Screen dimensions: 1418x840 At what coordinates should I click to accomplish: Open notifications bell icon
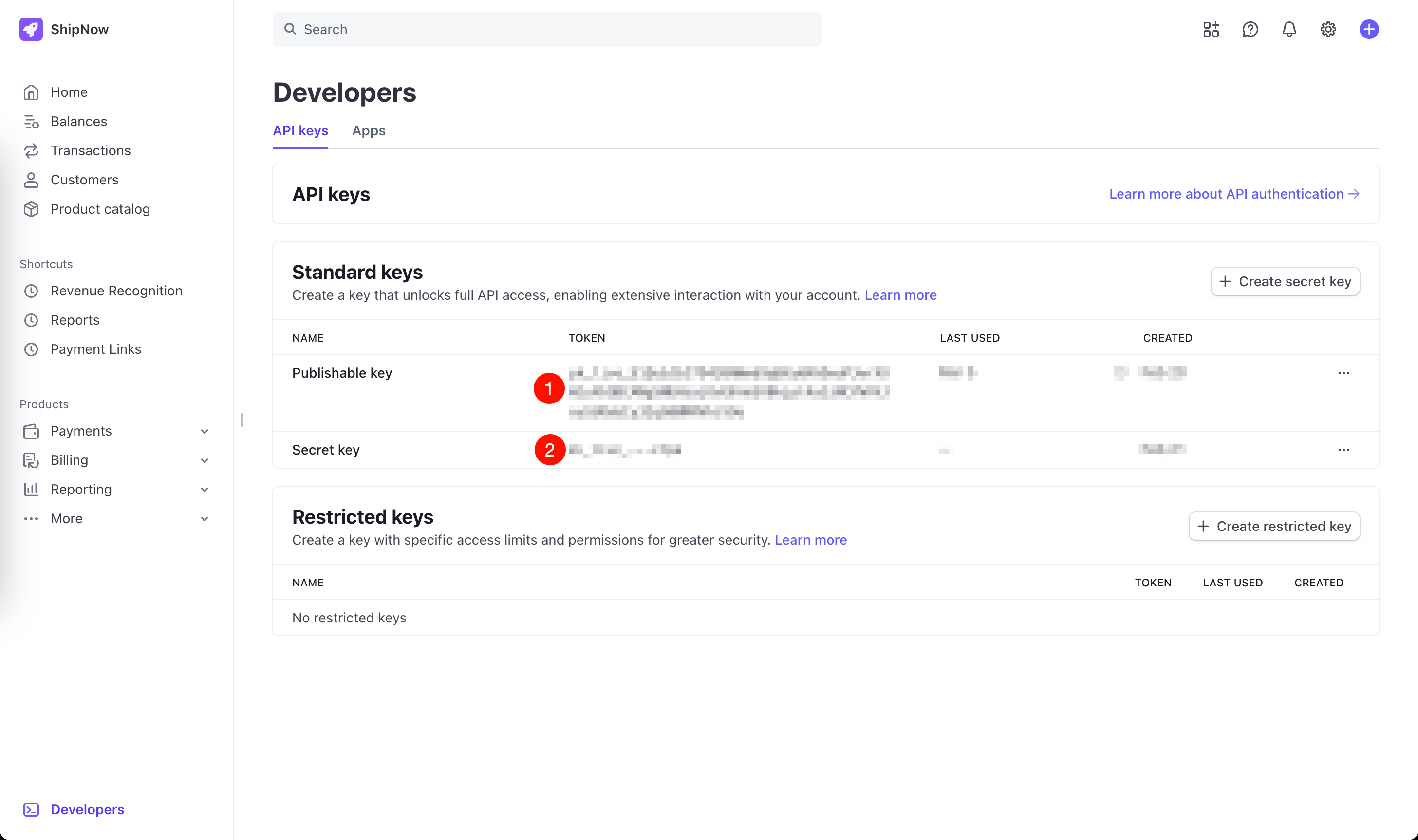click(x=1289, y=29)
